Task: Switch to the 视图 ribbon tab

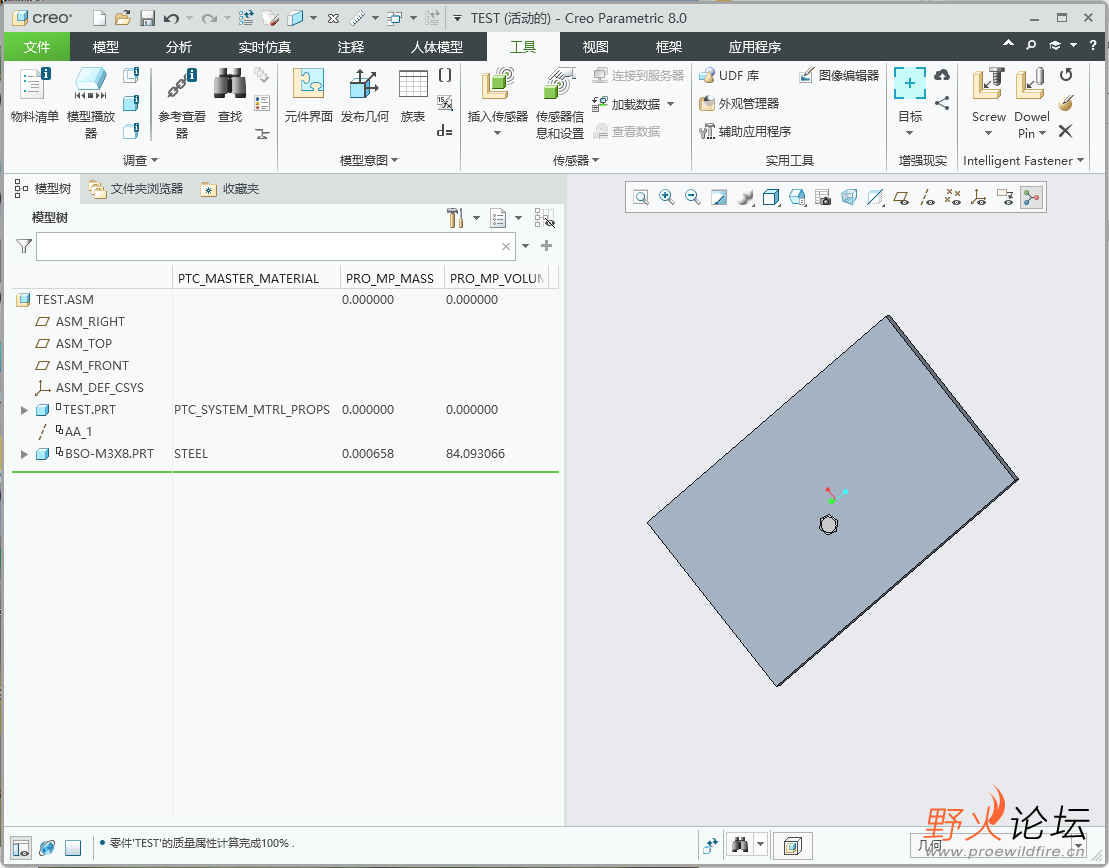Action: [x=595, y=47]
